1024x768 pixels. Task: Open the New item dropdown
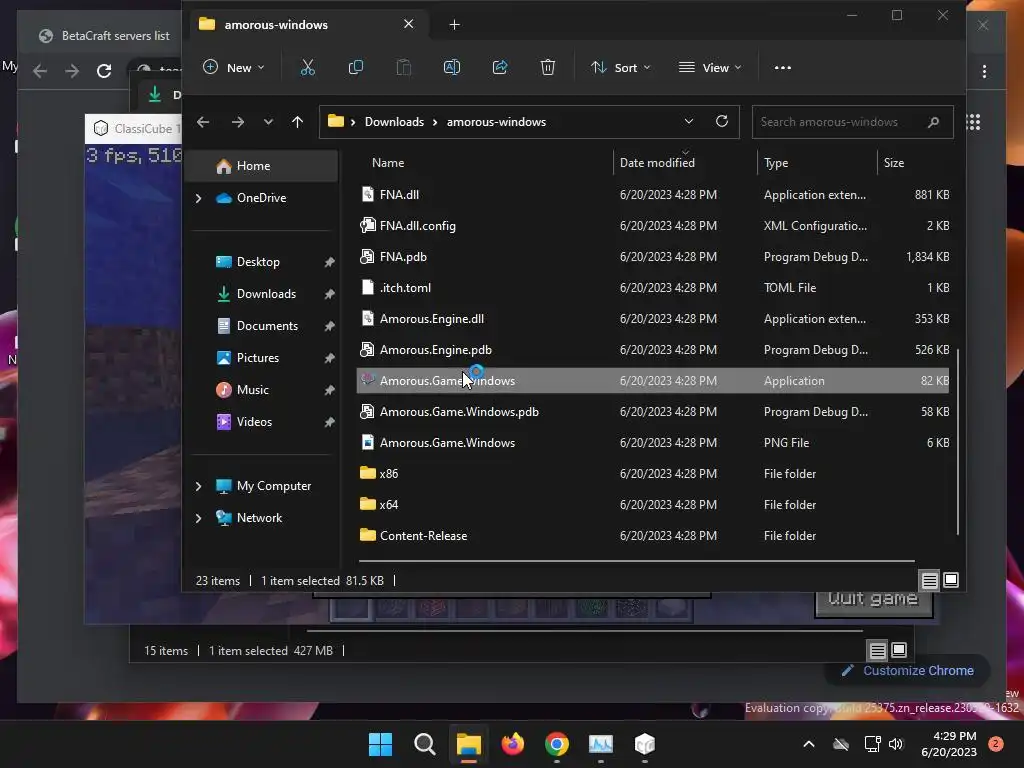point(234,67)
